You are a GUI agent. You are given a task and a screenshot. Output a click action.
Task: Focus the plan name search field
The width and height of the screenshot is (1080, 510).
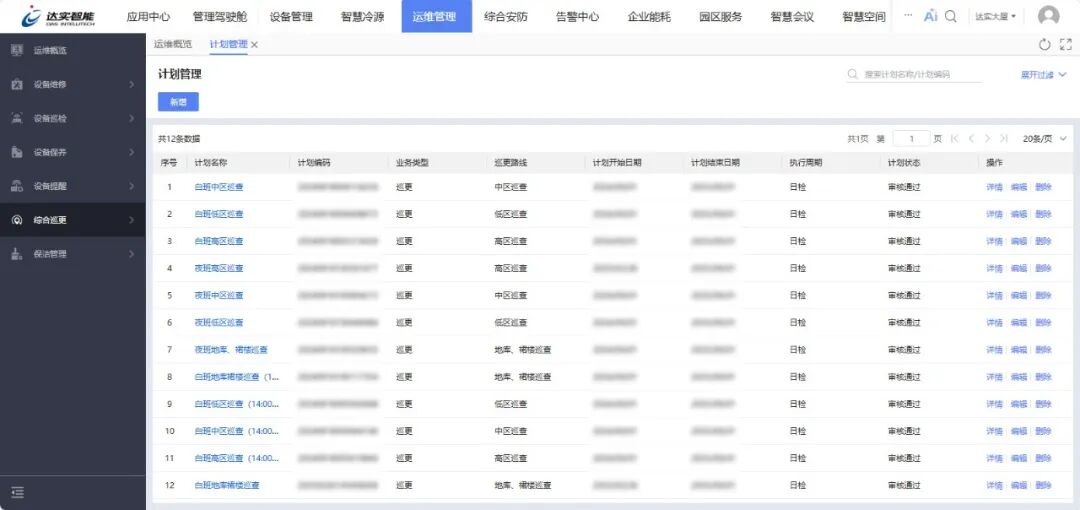[914, 74]
